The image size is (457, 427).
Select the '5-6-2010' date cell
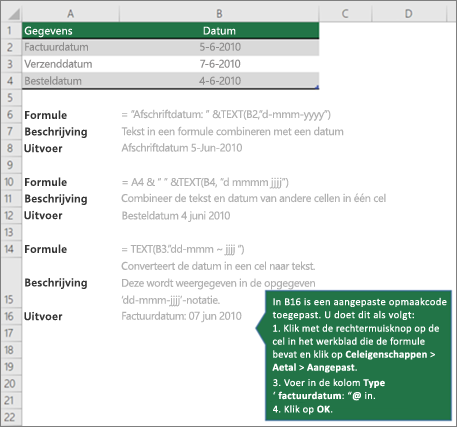click(219, 47)
